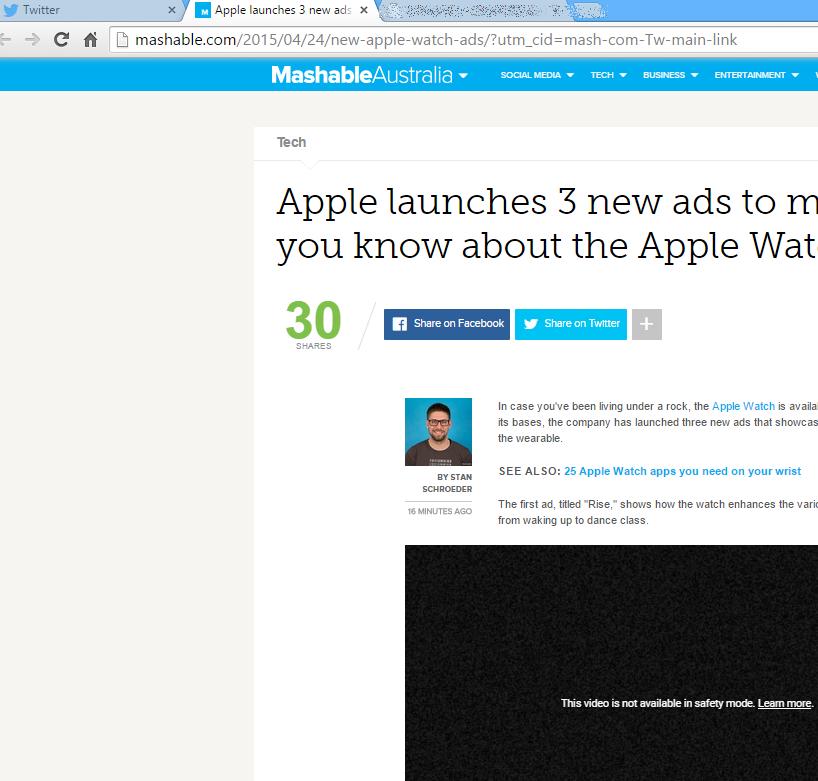Click the Twitter bird icon in share button
This screenshot has height=781, width=818.
(x=531, y=324)
